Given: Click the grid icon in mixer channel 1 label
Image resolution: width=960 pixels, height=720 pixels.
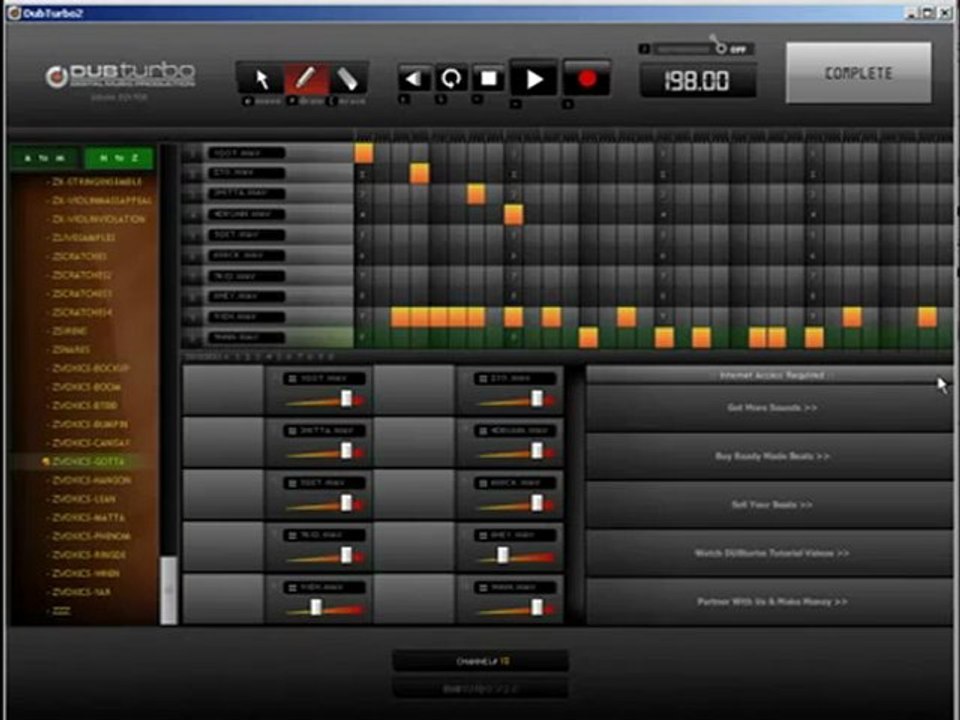Looking at the screenshot, I should pos(293,379).
